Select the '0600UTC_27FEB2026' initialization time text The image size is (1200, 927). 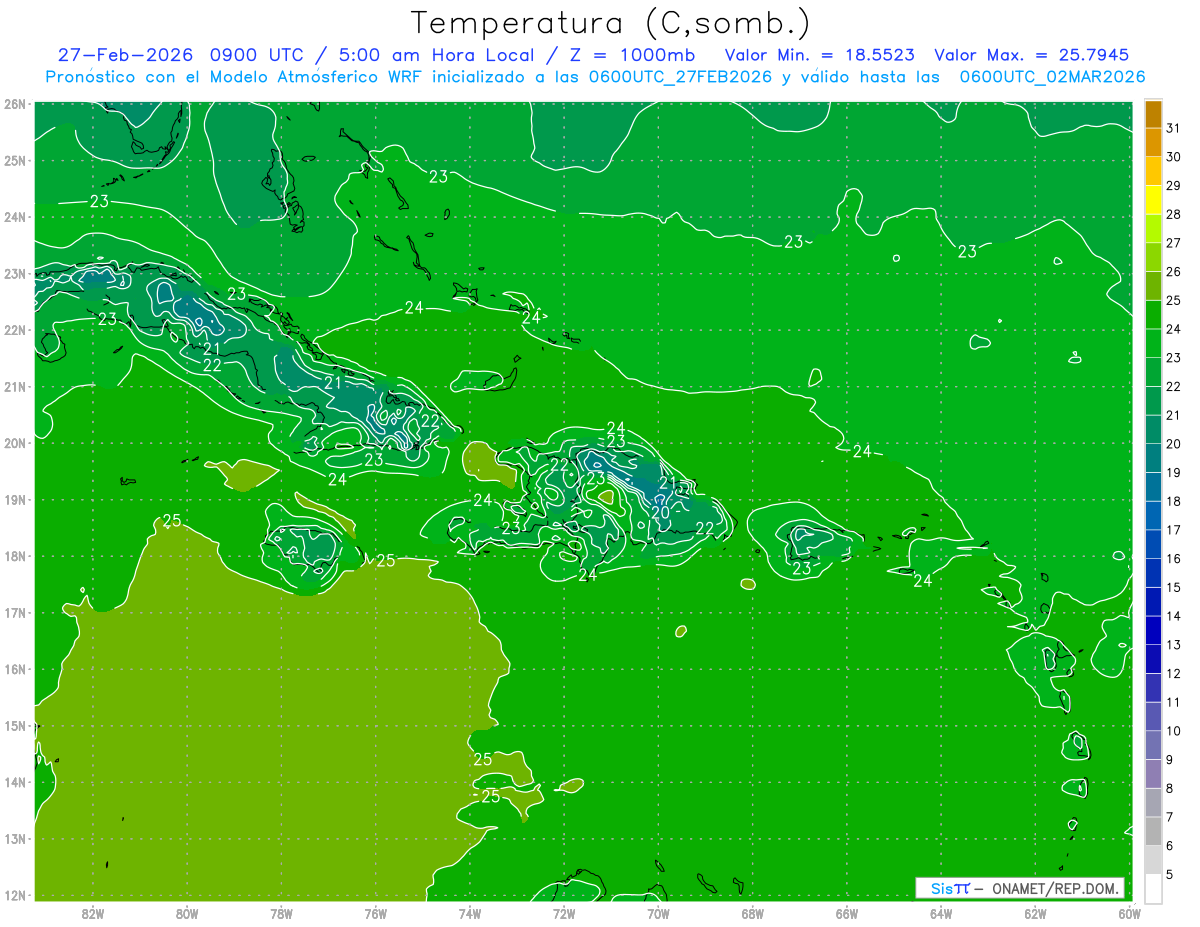(x=680, y=77)
